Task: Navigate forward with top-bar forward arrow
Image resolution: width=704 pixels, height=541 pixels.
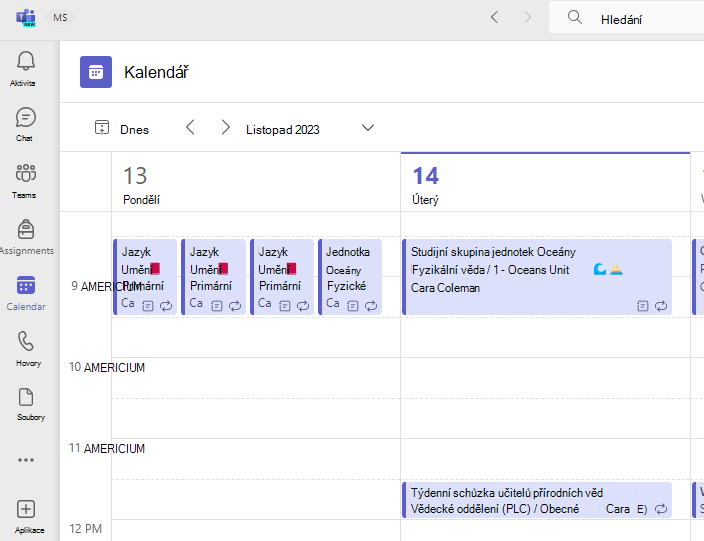Action: coord(528,18)
